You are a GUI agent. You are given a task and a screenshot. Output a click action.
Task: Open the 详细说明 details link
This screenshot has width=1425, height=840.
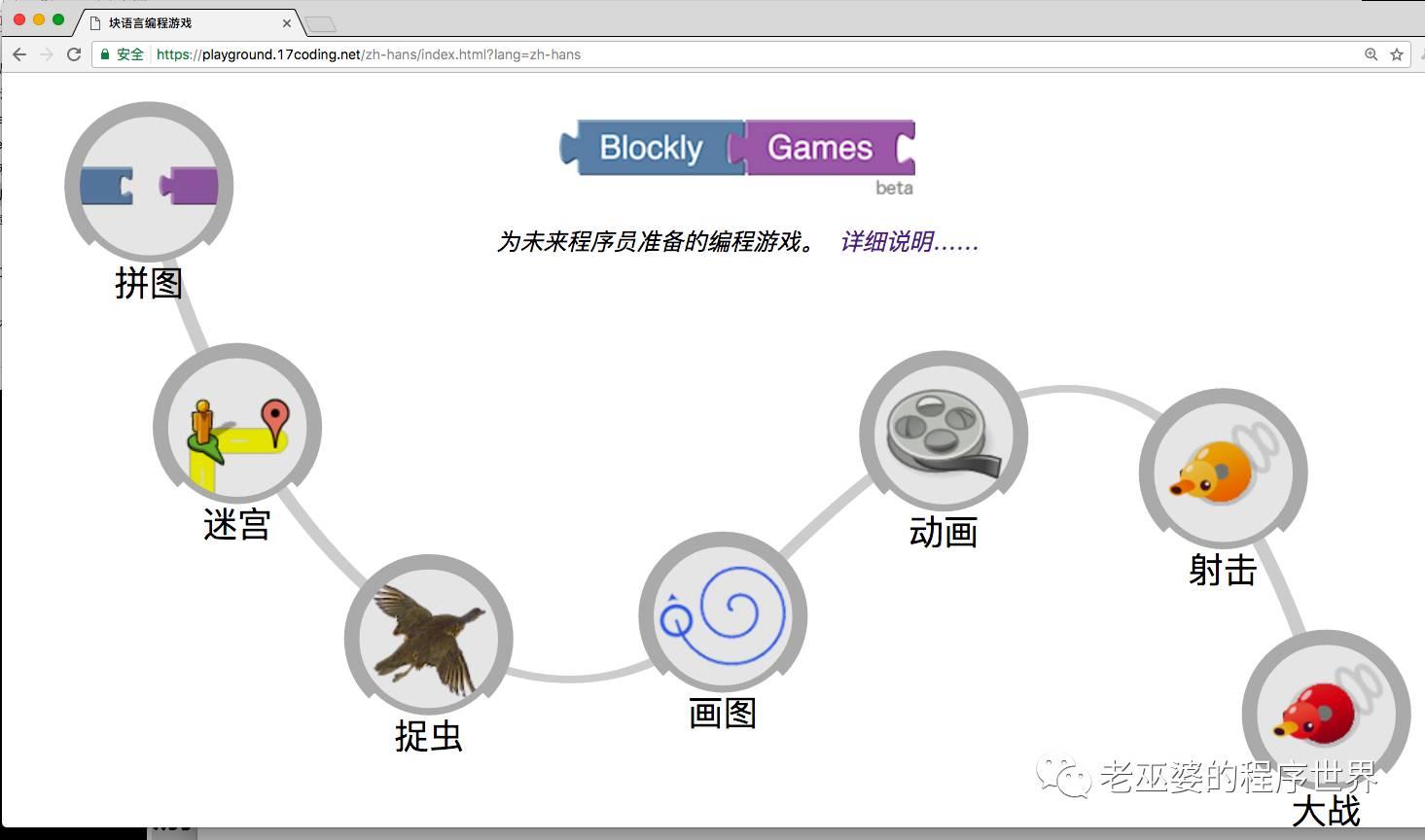[909, 241]
